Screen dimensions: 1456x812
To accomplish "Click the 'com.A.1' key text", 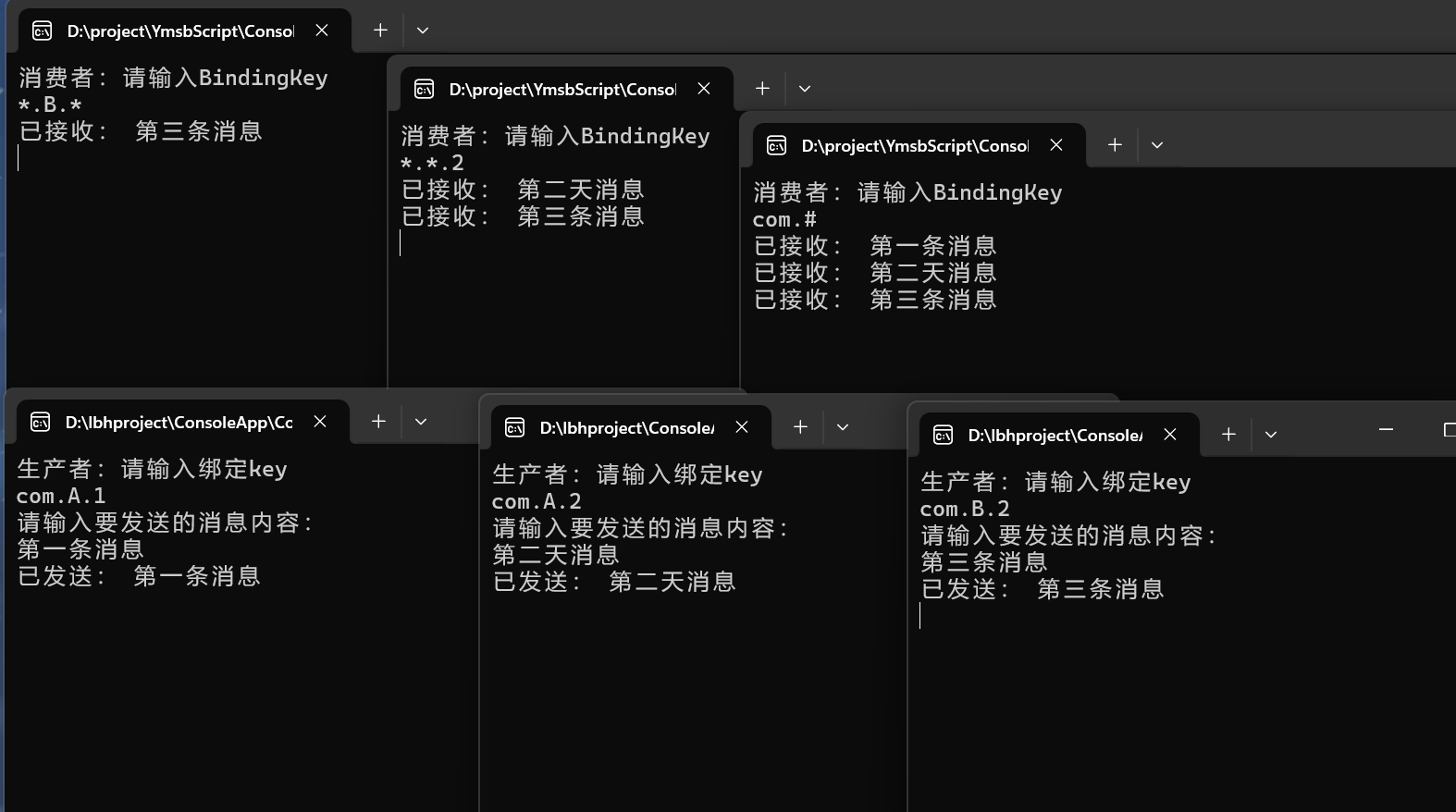I will click(x=61, y=497).
